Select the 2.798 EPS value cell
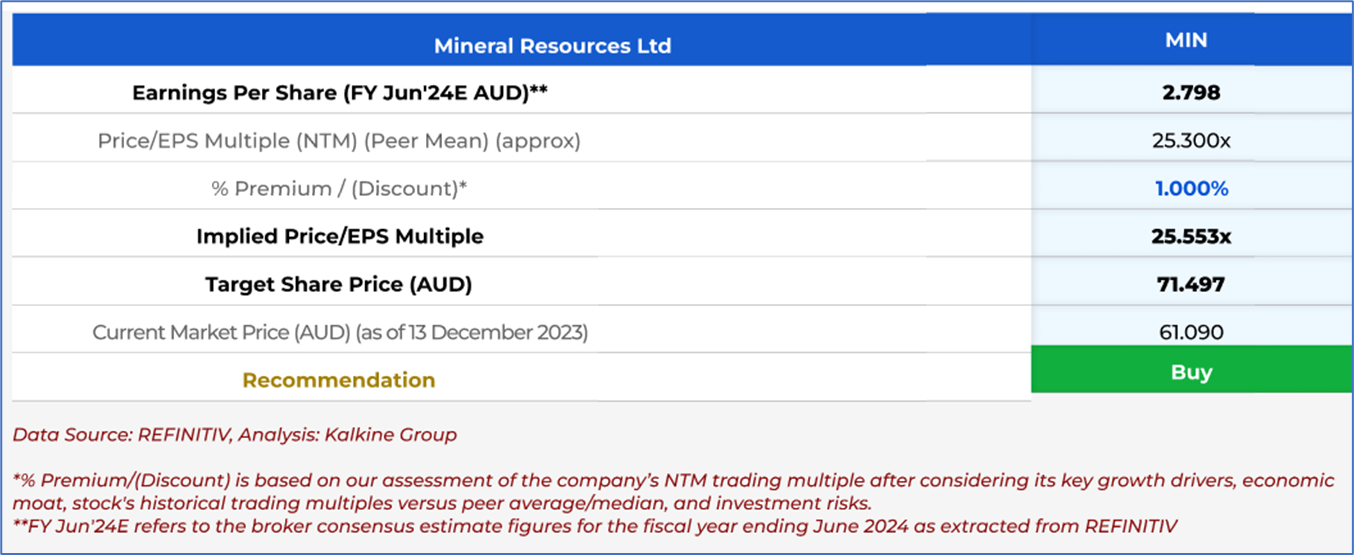This screenshot has width=1354, height=555. tap(1191, 93)
